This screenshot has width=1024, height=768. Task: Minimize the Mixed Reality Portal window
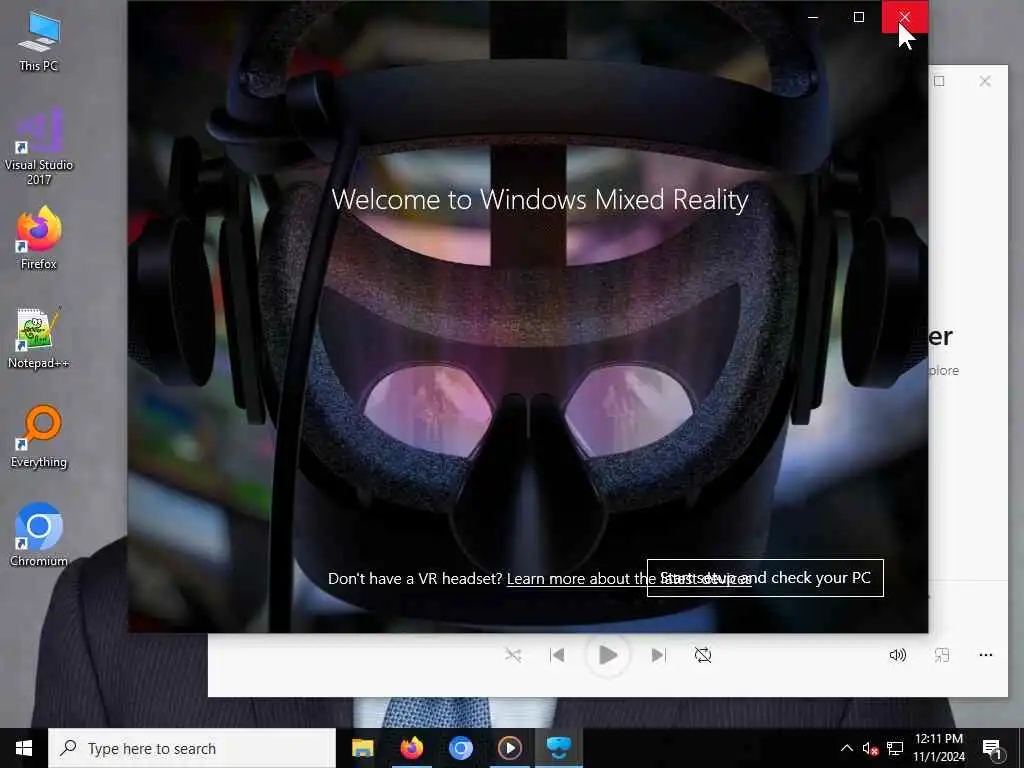pos(813,17)
